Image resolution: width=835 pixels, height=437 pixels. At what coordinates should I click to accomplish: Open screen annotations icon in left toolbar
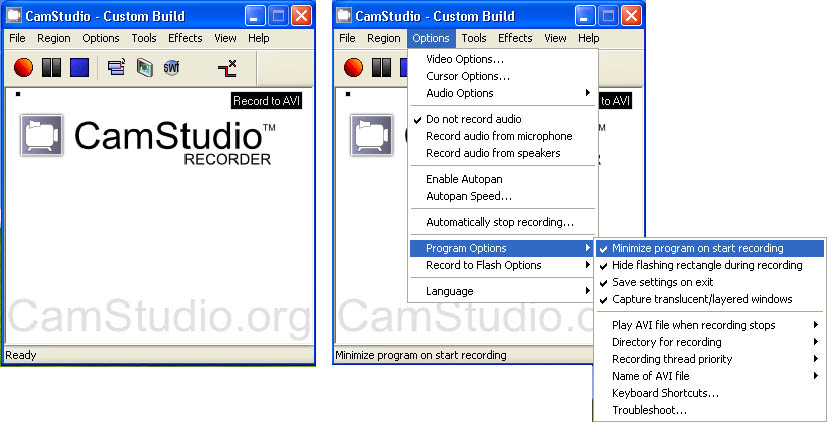(144, 68)
